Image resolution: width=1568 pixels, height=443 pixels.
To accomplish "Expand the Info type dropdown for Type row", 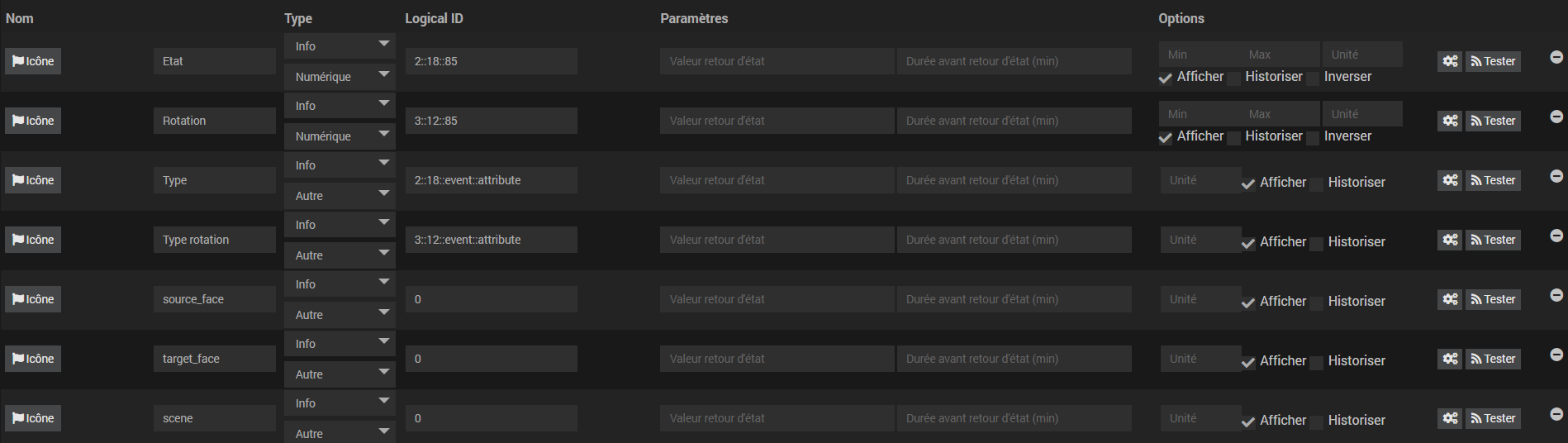I will click(340, 165).
